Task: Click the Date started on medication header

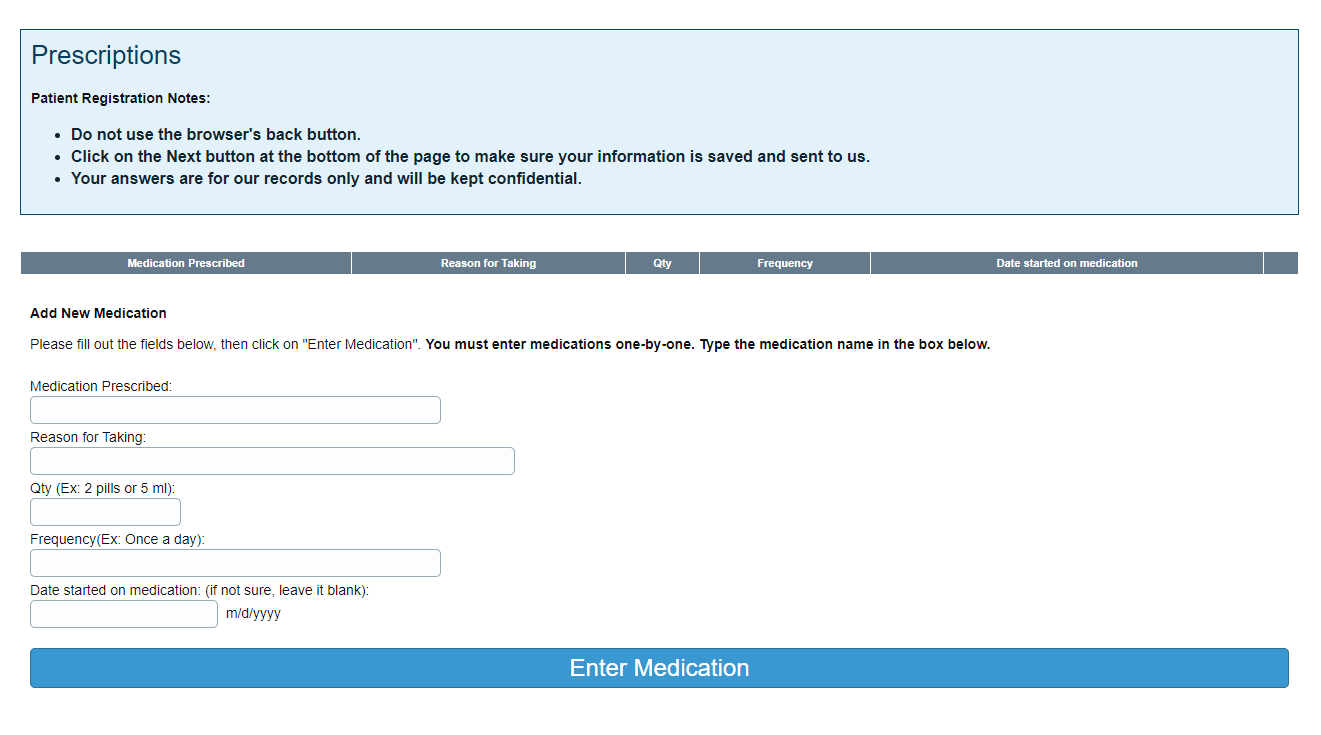Action: (1066, 263)
